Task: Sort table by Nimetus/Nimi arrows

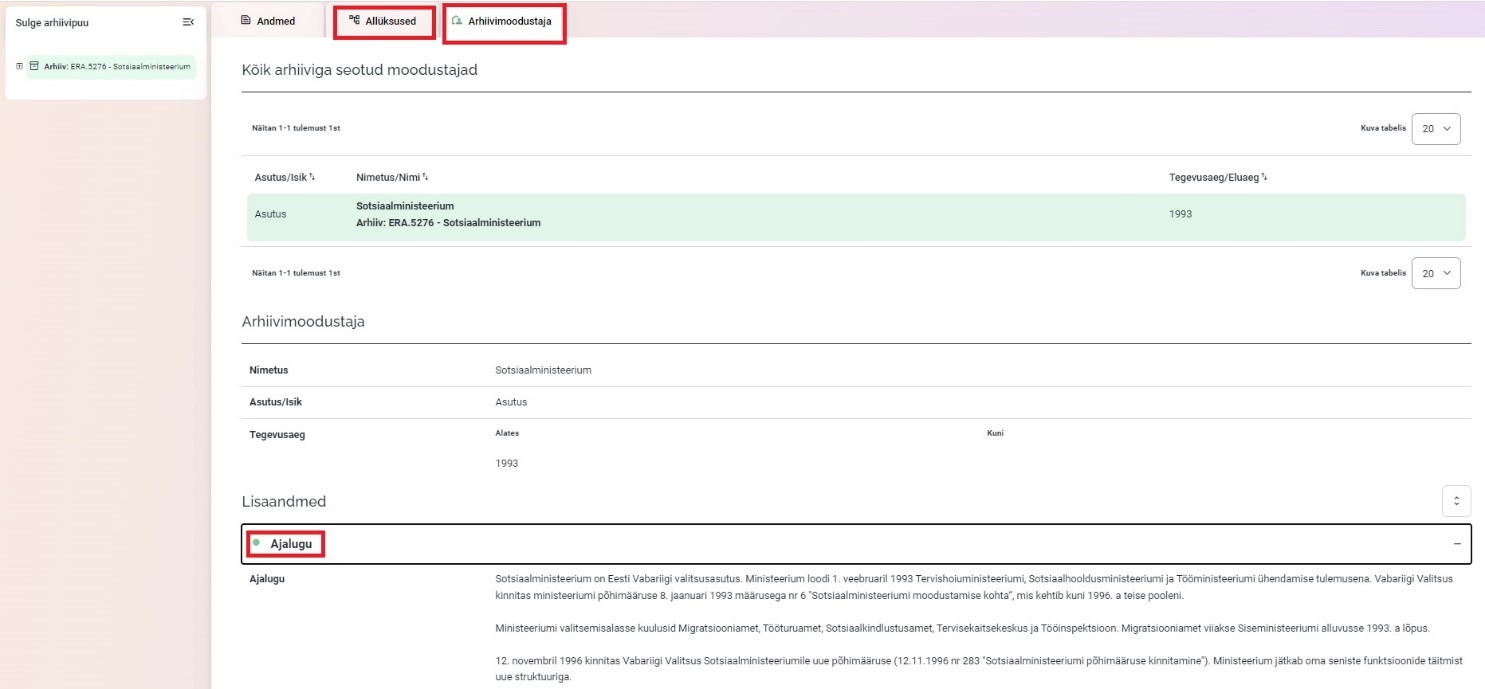Action: 426,177
